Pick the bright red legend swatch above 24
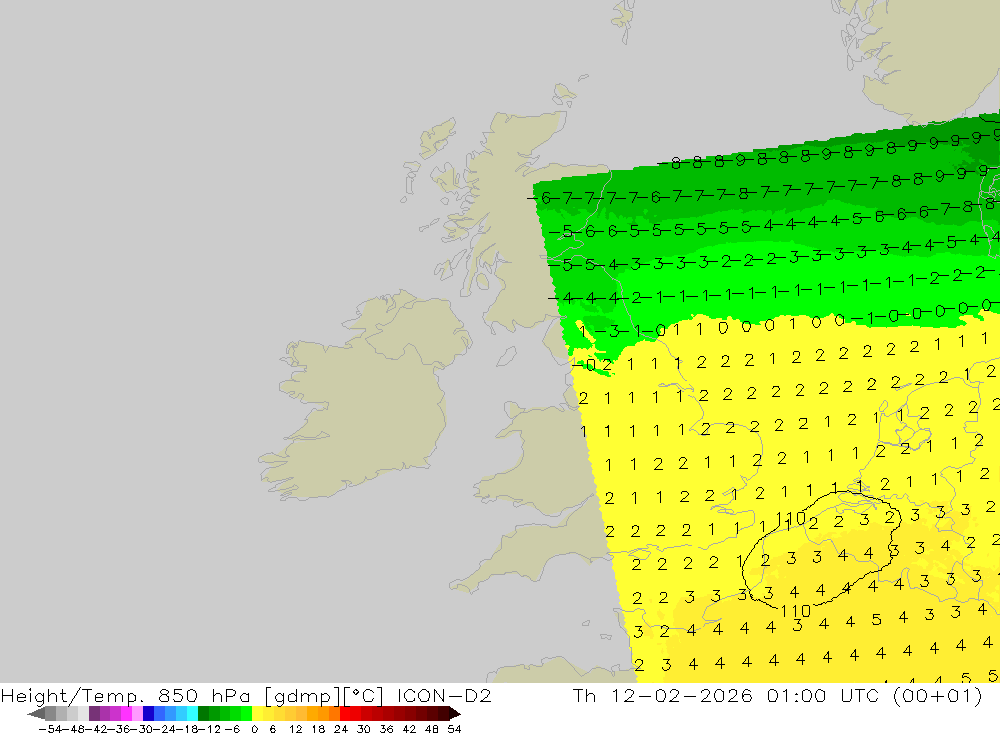Screen dimensions: 1000x733 pyautogui.click(x=345, y=714)
